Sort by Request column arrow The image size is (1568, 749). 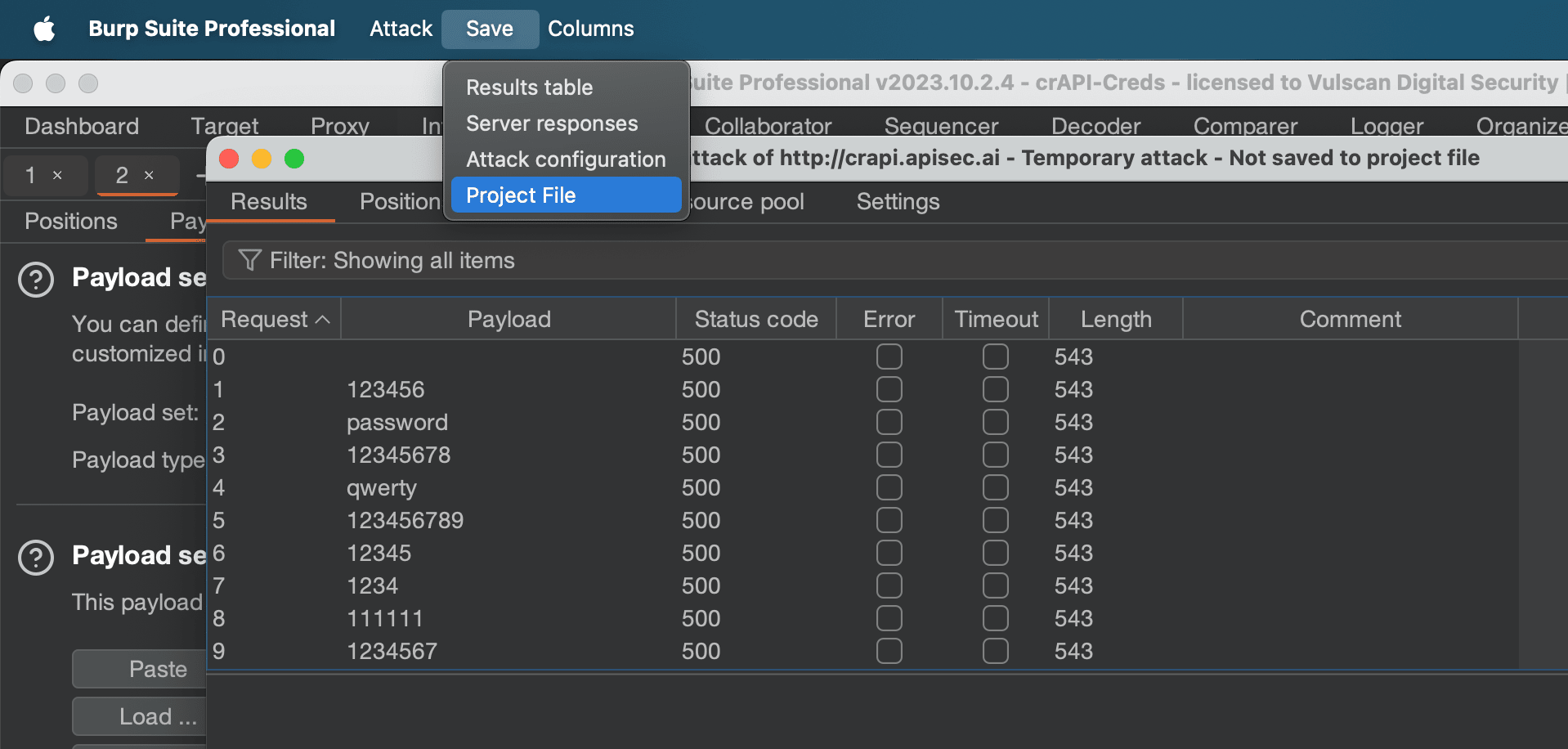(323, 319)
